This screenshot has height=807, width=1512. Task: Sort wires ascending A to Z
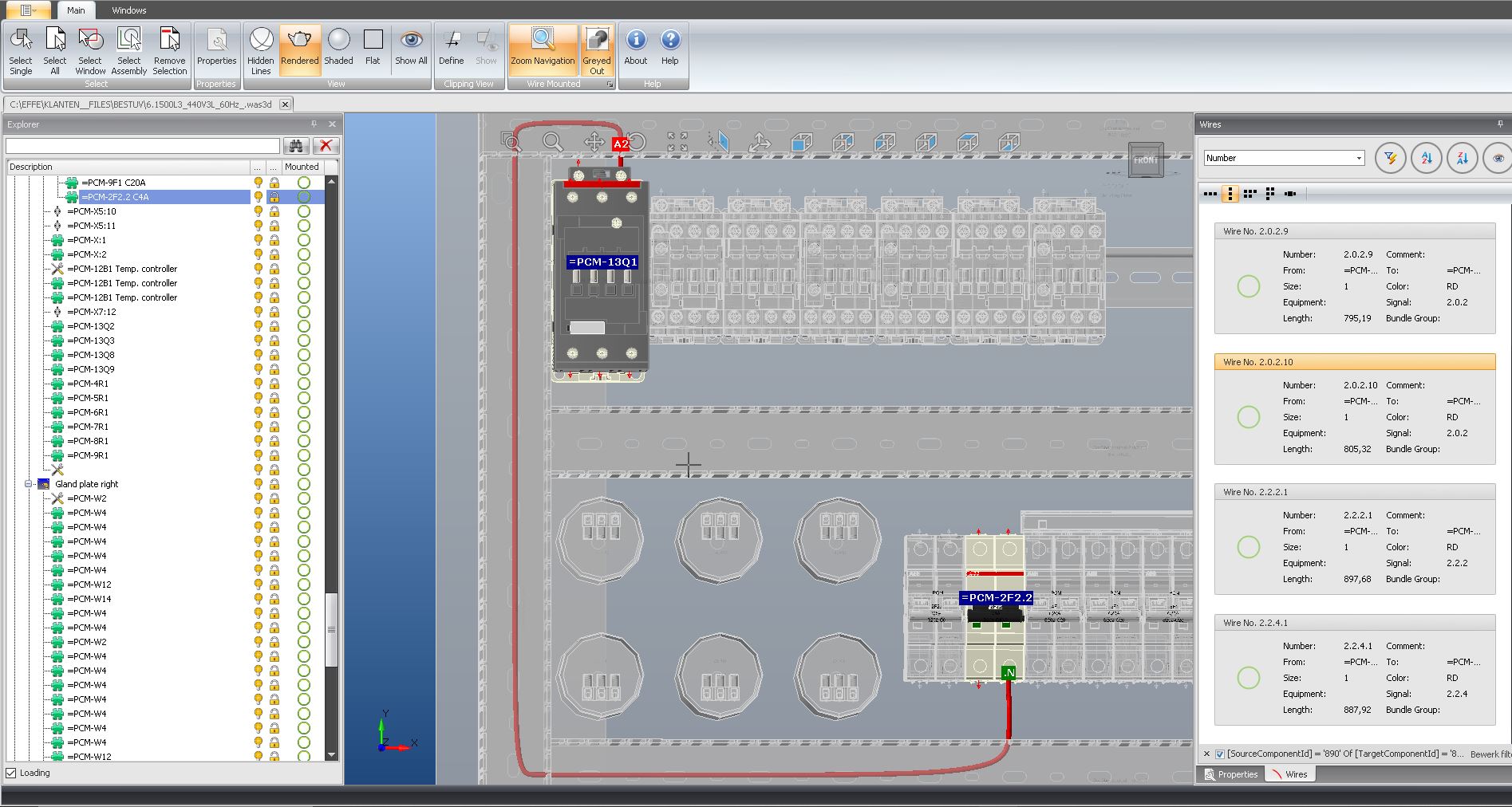1427,158
